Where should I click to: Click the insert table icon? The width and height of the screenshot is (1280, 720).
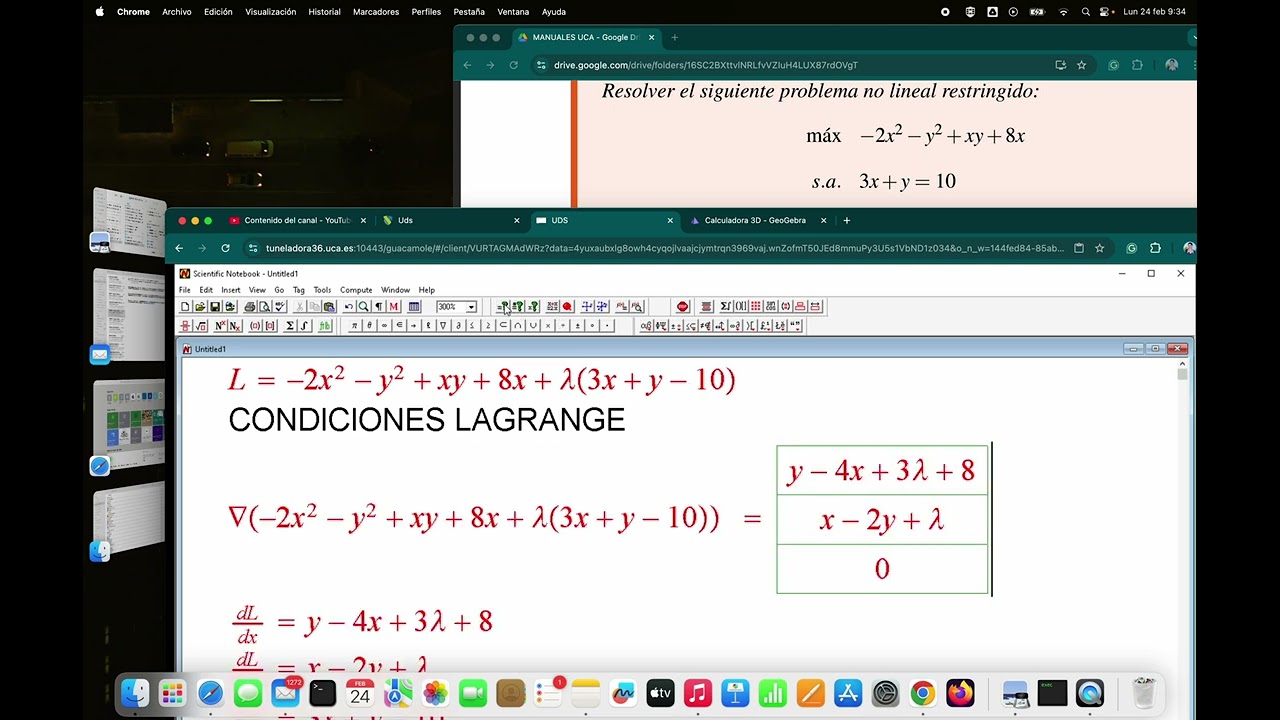pyautogui.click(x=414, y=306)
